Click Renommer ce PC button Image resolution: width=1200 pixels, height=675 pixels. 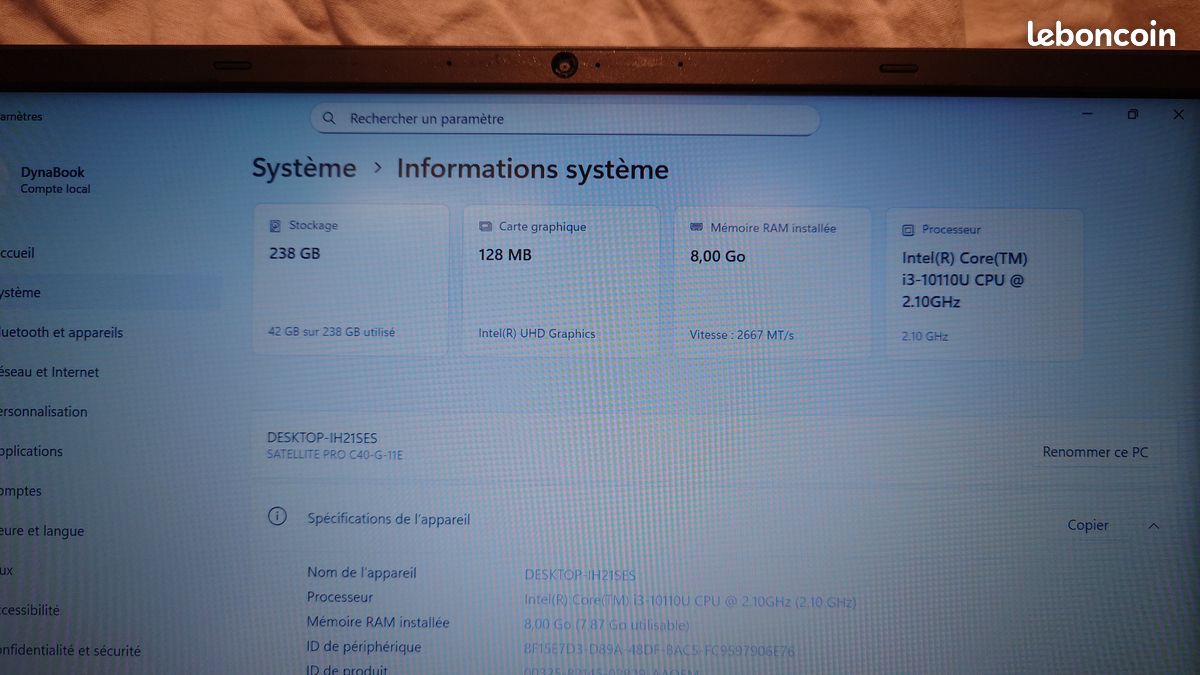pos(1095,452)
